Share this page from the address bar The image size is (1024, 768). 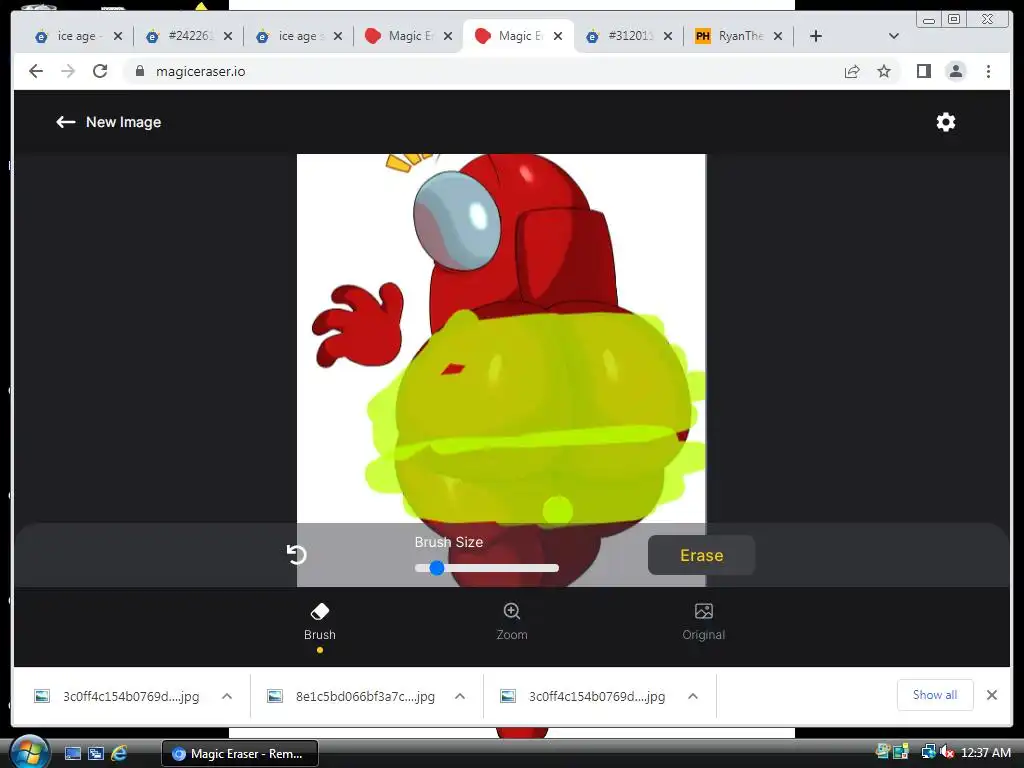tap(852, 71)
